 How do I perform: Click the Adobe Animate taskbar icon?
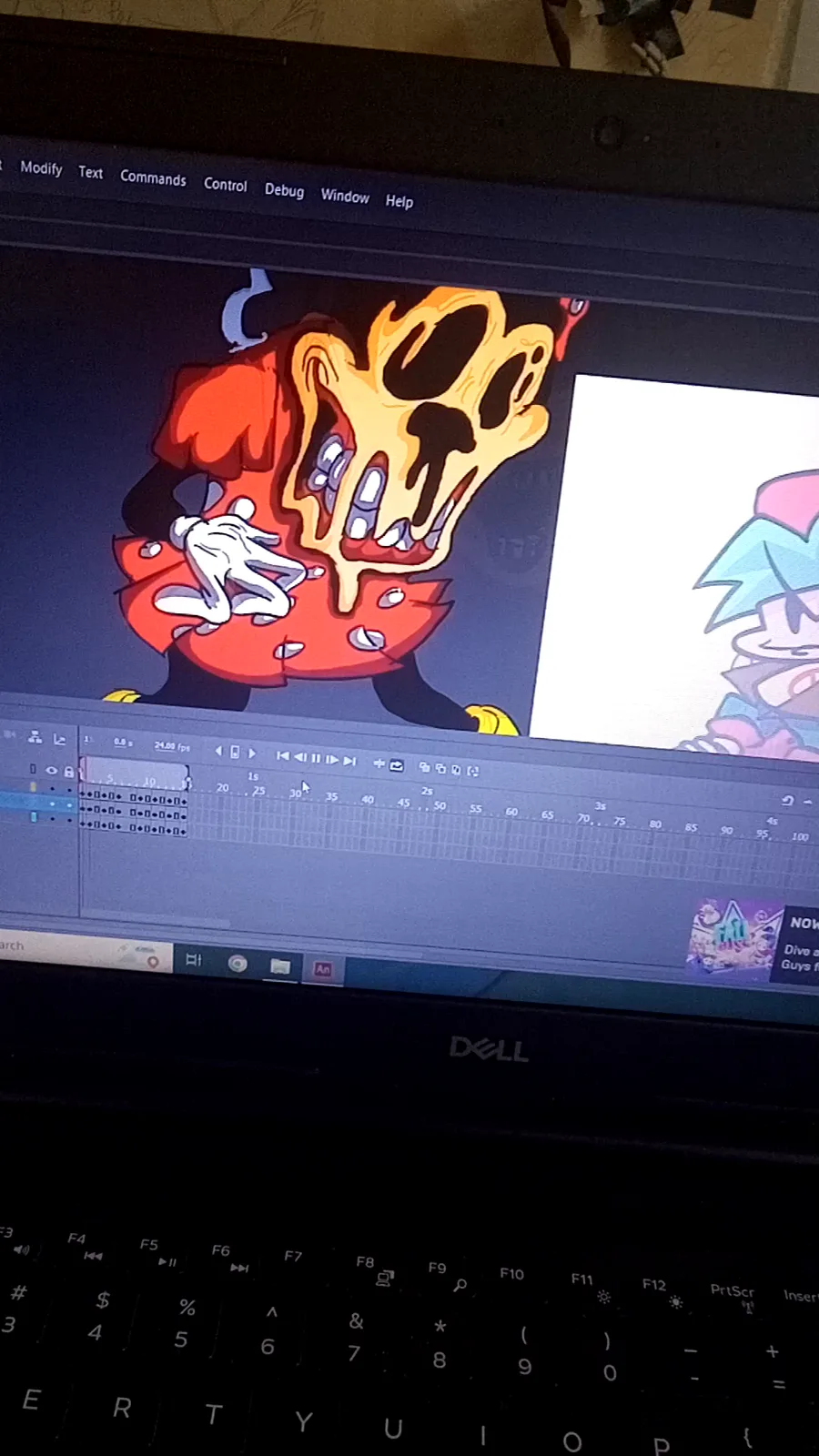tap(323, 969)
